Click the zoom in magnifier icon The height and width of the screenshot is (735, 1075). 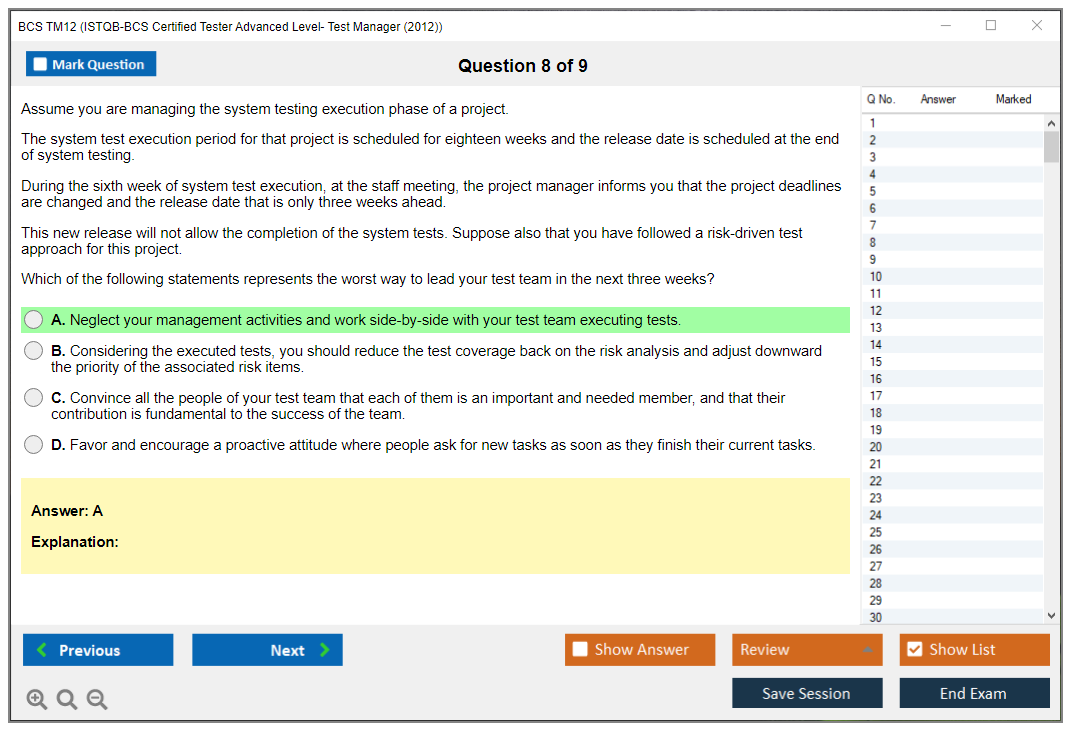click(x=37, y=699)
